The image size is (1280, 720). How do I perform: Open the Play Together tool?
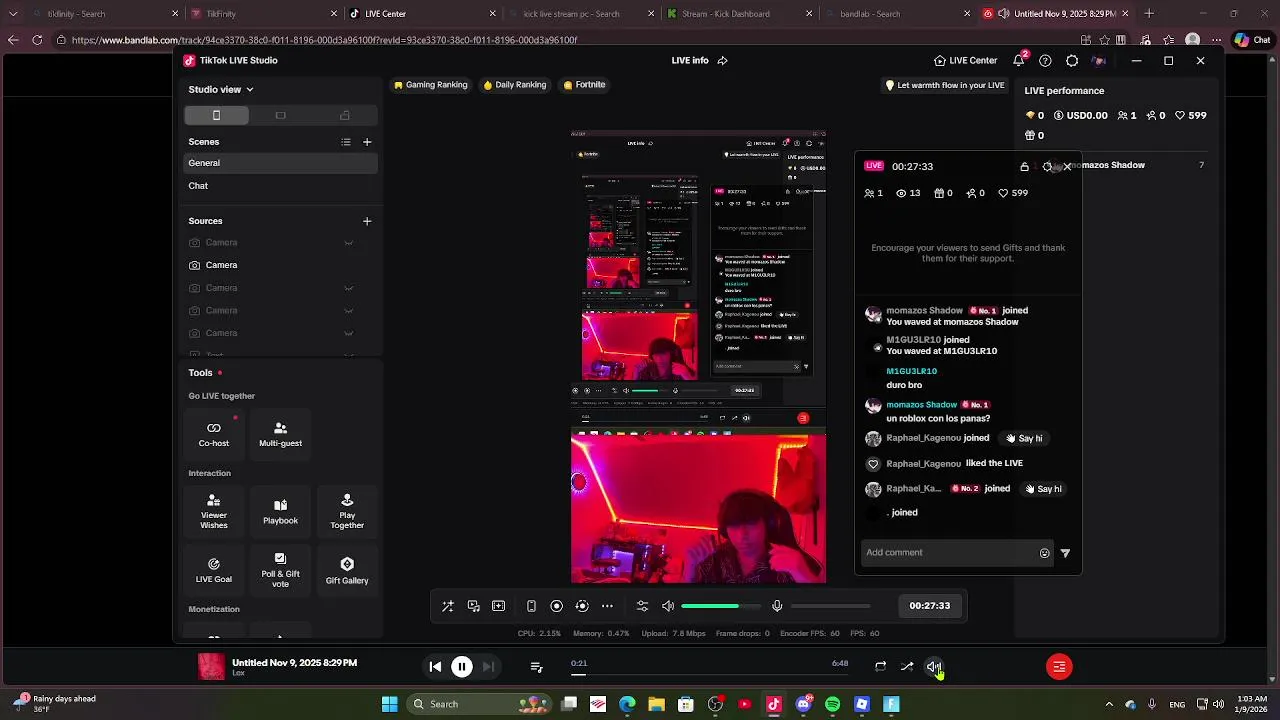tap(347, 511)
